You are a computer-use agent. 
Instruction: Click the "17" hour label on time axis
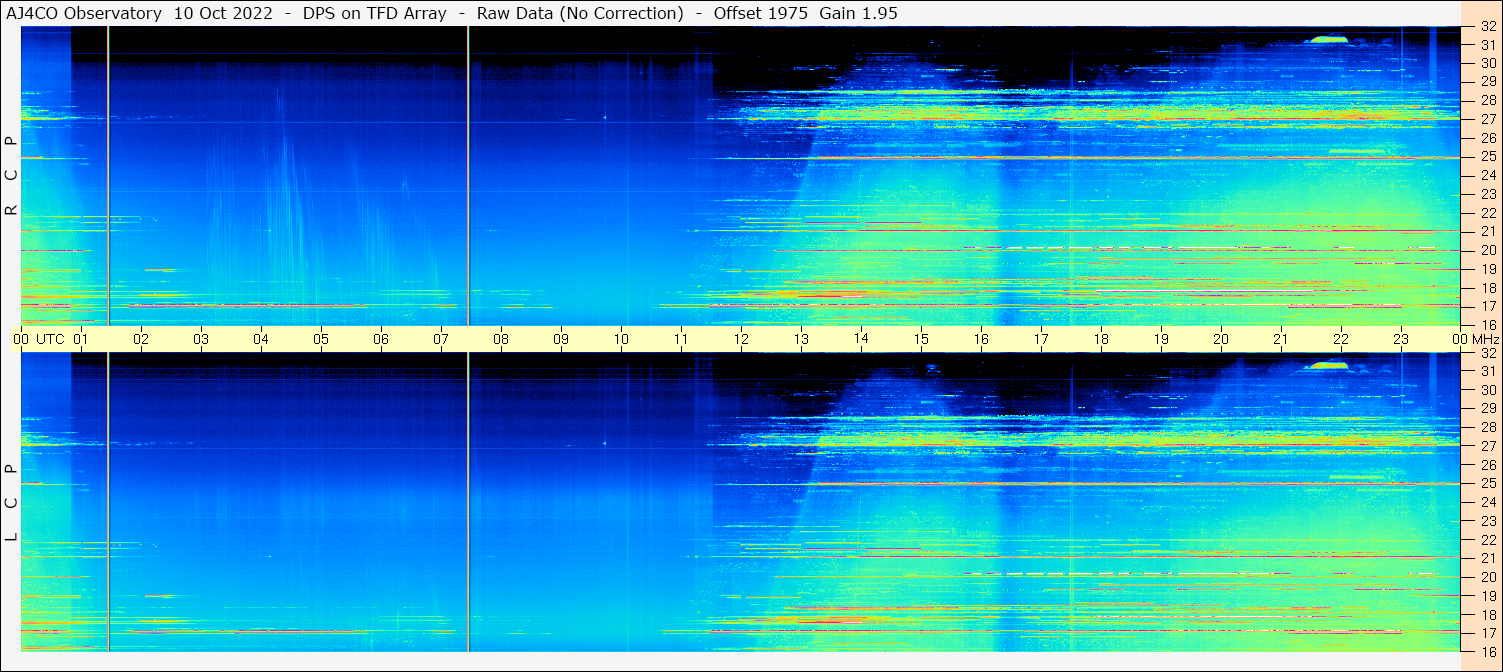point(1041,339)
